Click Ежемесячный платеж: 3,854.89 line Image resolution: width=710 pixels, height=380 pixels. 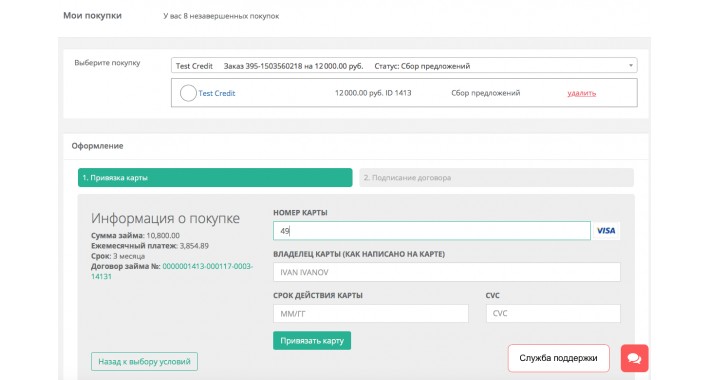click(x=149, y=246)
